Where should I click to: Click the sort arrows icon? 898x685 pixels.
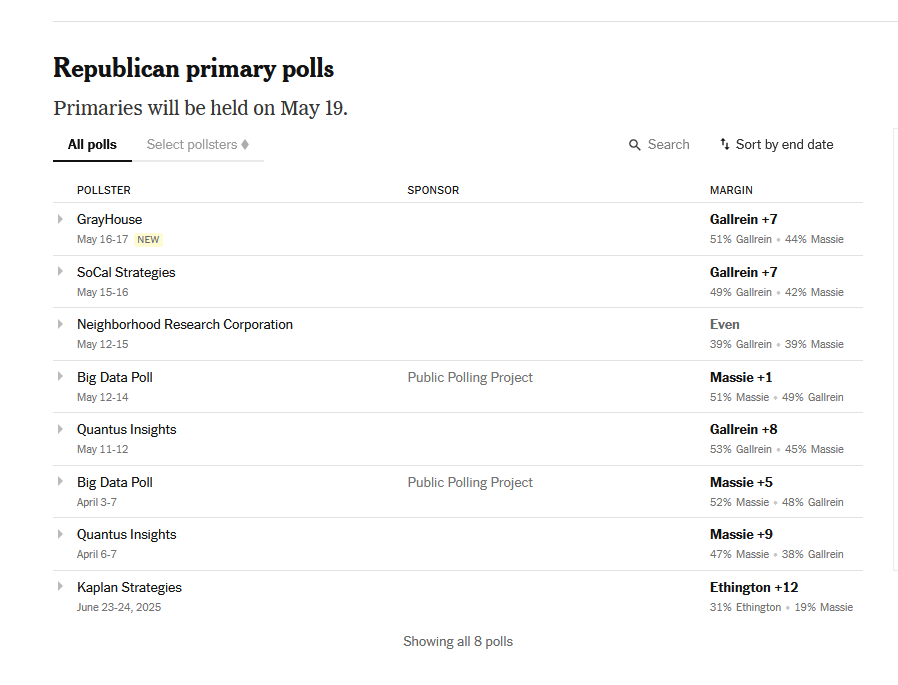tap(724, 144)
